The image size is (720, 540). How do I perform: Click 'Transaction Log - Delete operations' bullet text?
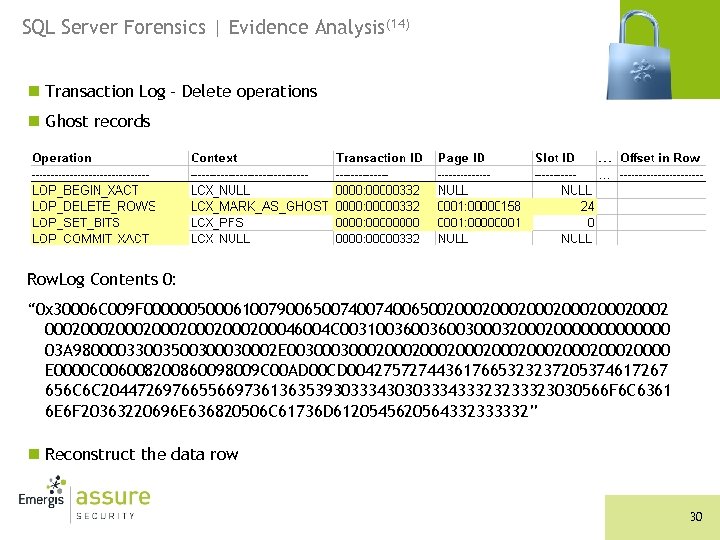181,91
